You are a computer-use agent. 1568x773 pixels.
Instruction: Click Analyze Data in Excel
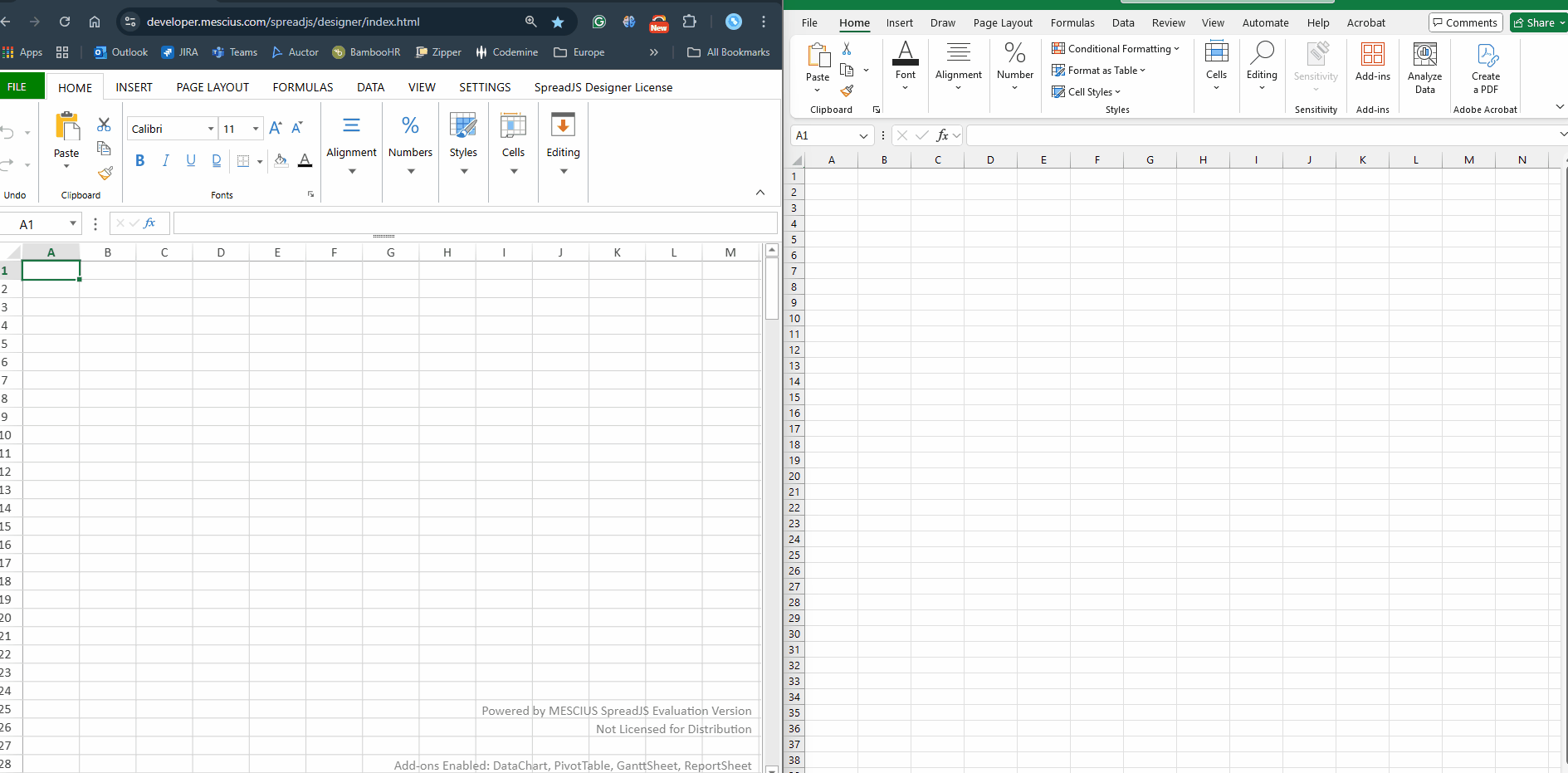click(1425, 68)
